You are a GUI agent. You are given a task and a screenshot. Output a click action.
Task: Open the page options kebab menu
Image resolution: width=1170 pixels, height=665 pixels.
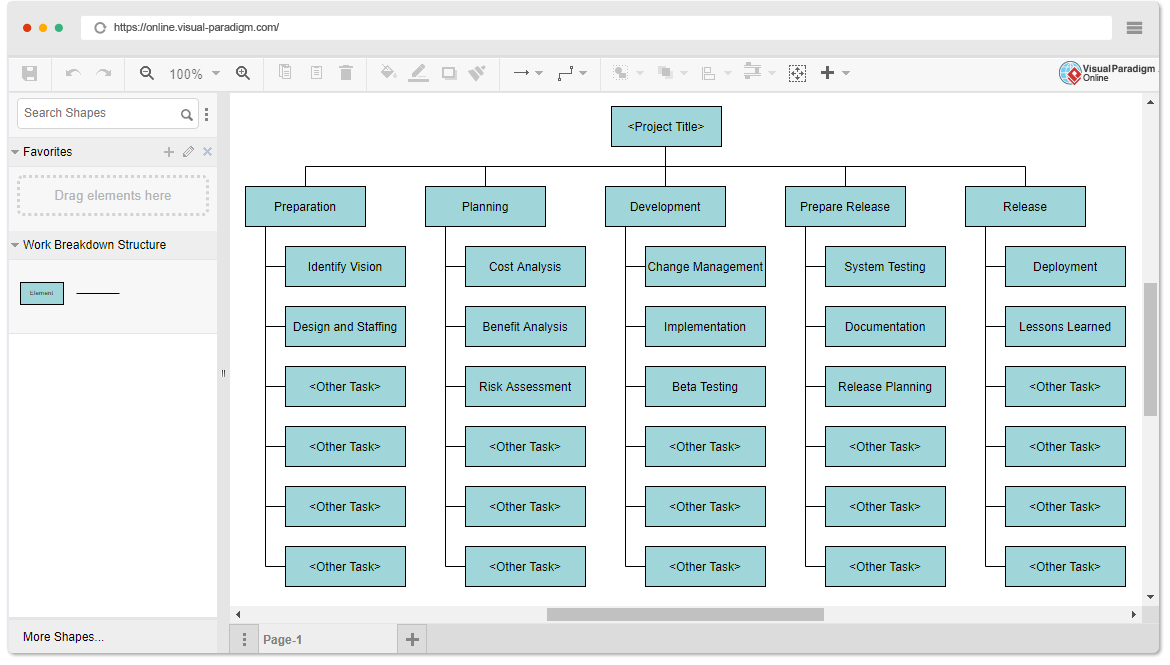pyautogui.click(x=244, y=640)
